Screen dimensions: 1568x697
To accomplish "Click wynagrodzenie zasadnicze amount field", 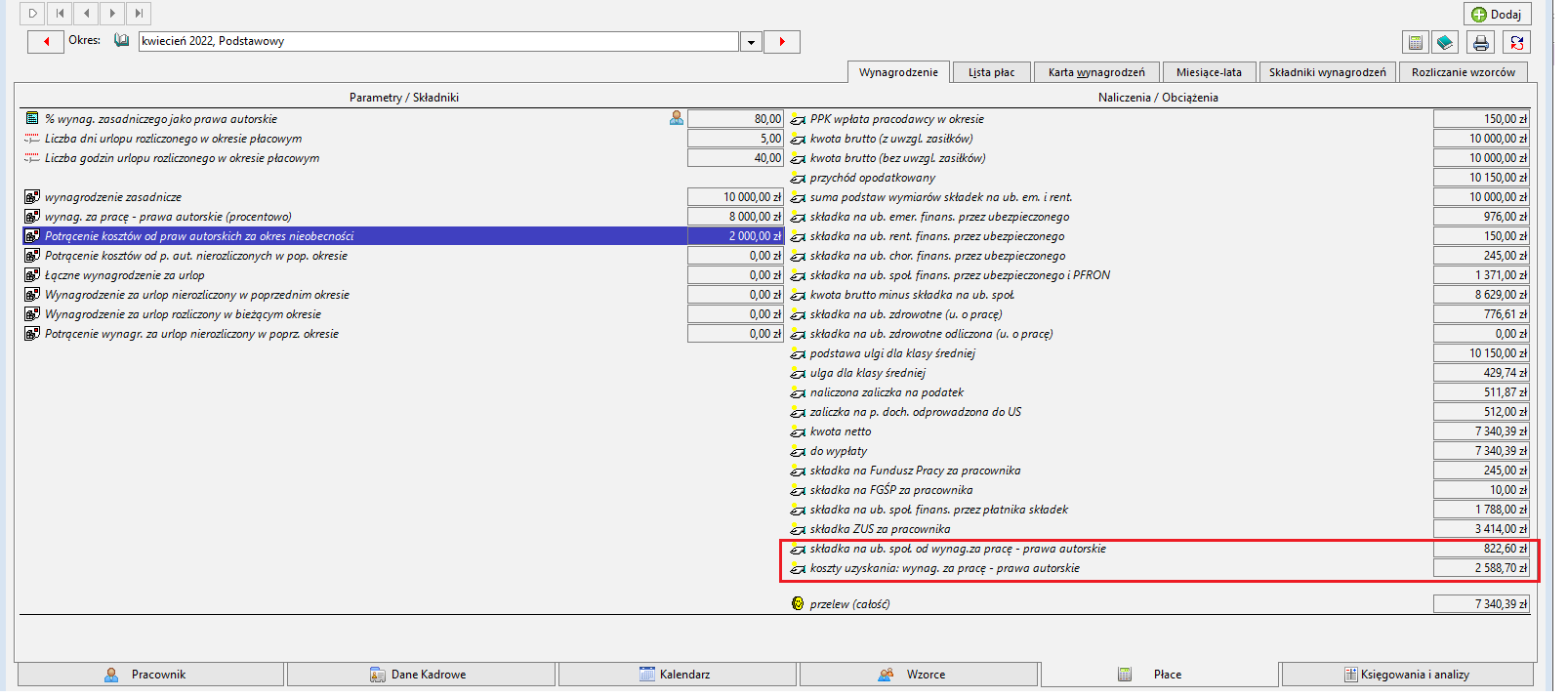I will [735, 196].
